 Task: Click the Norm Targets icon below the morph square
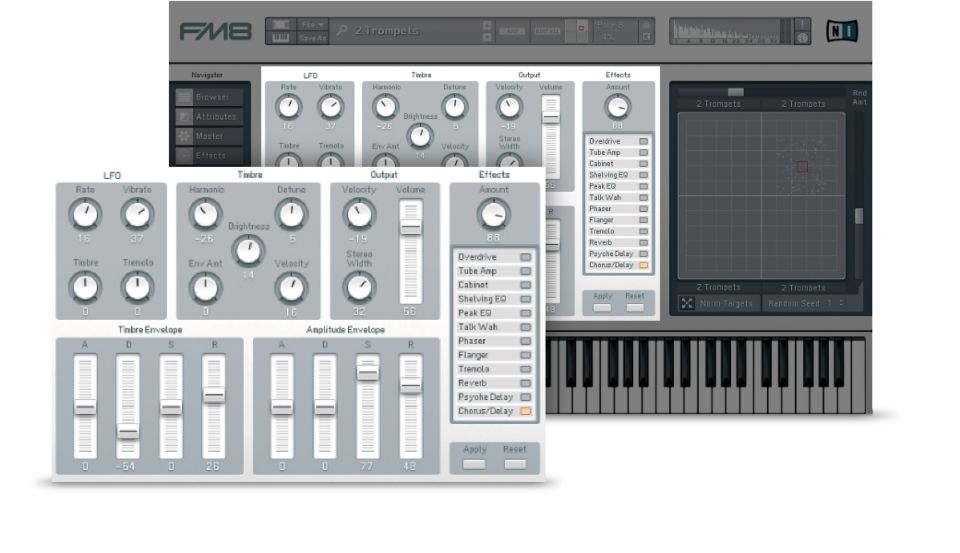point(687,303)
